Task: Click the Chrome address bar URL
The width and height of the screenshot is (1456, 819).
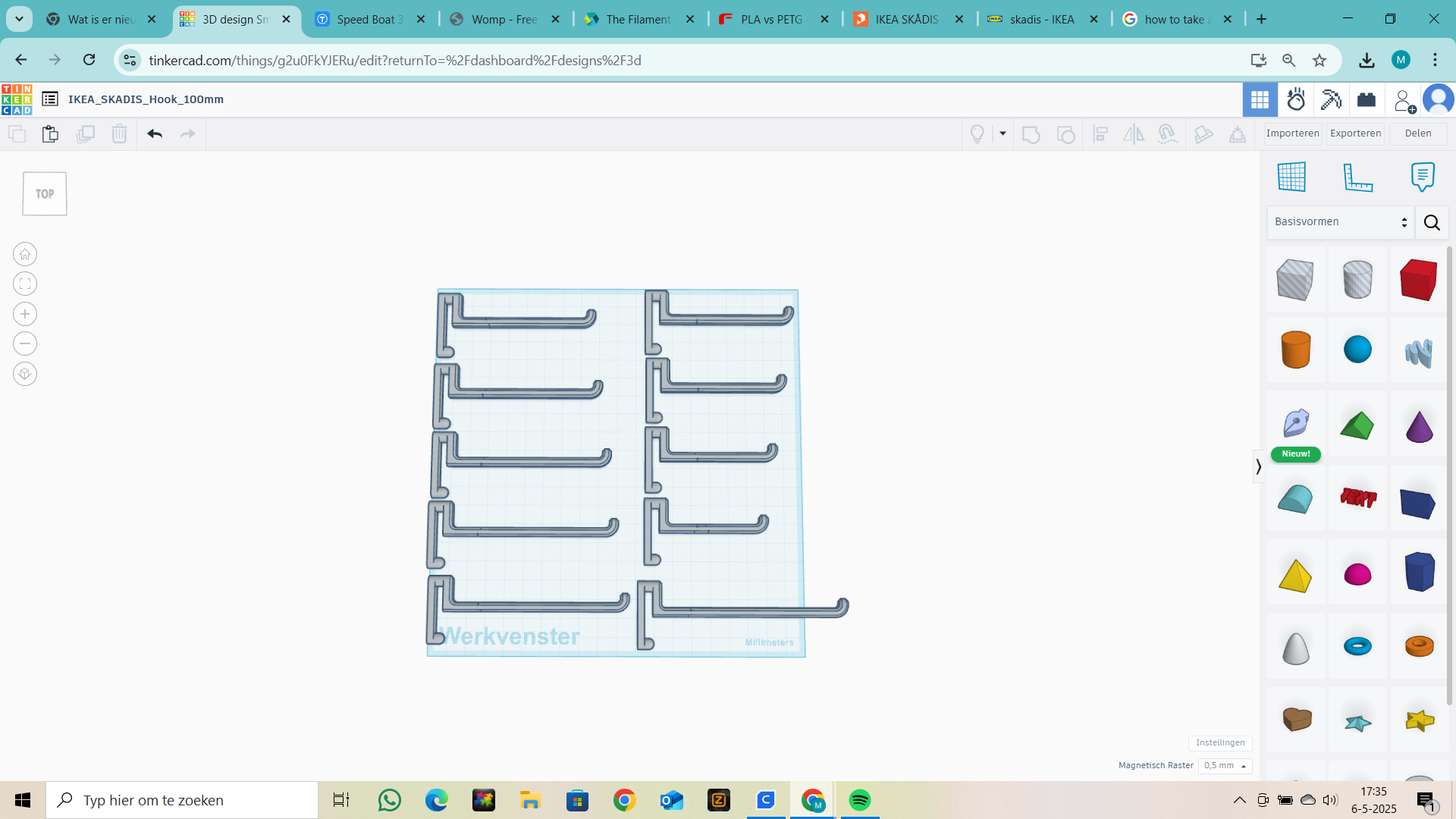Action: (x=394, y=60)
